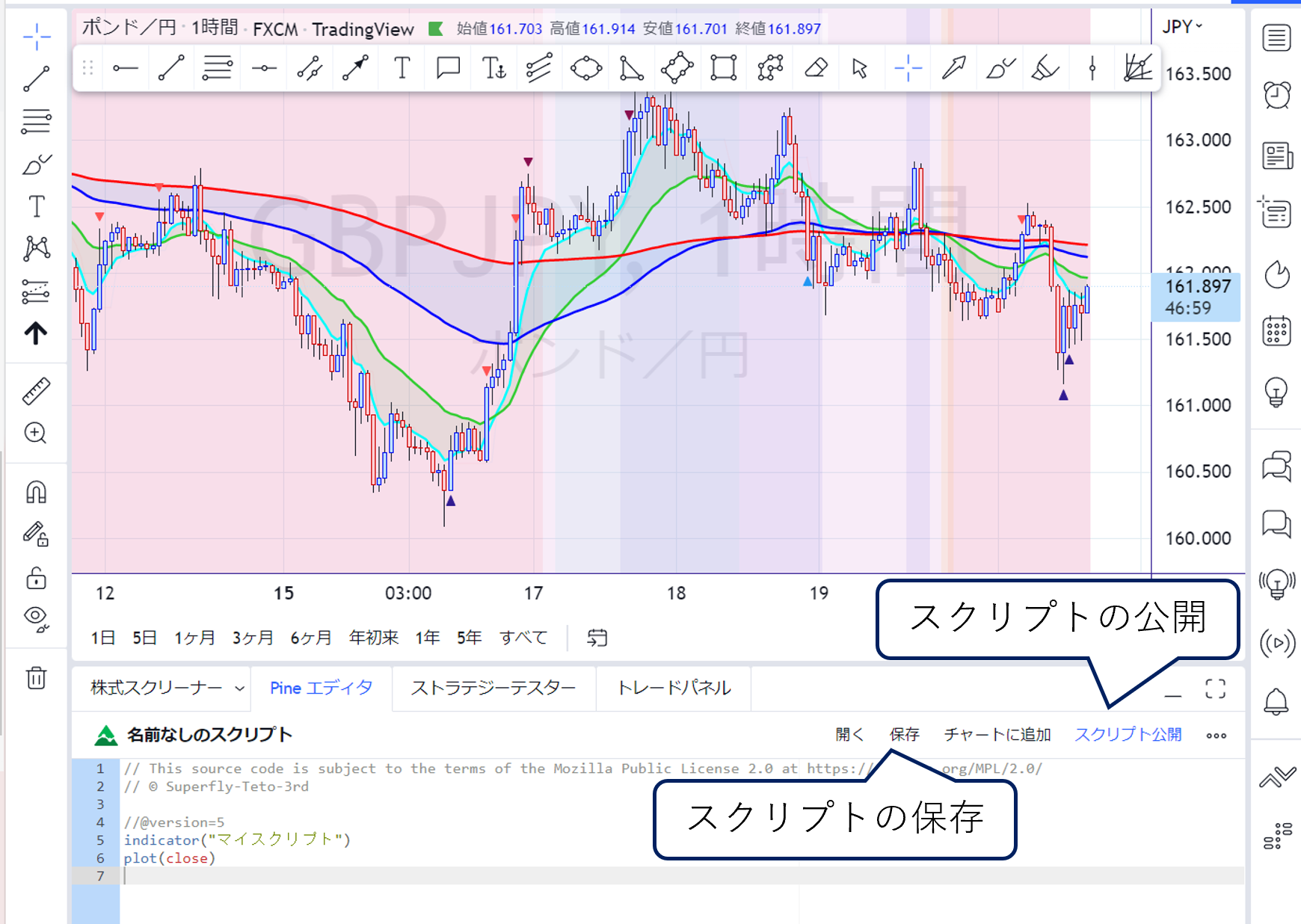Switch to the トレードパネル tab
Viewport: 1301px width, 924px height.
(674, 688)
